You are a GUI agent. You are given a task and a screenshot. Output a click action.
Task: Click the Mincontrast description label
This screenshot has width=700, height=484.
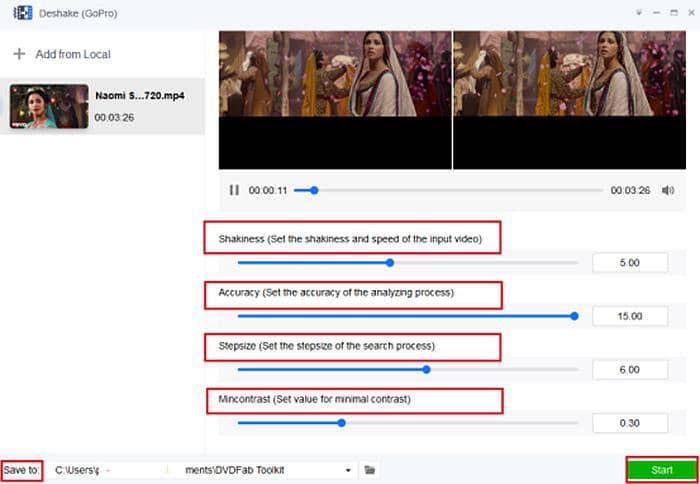(x=314, y=399)
